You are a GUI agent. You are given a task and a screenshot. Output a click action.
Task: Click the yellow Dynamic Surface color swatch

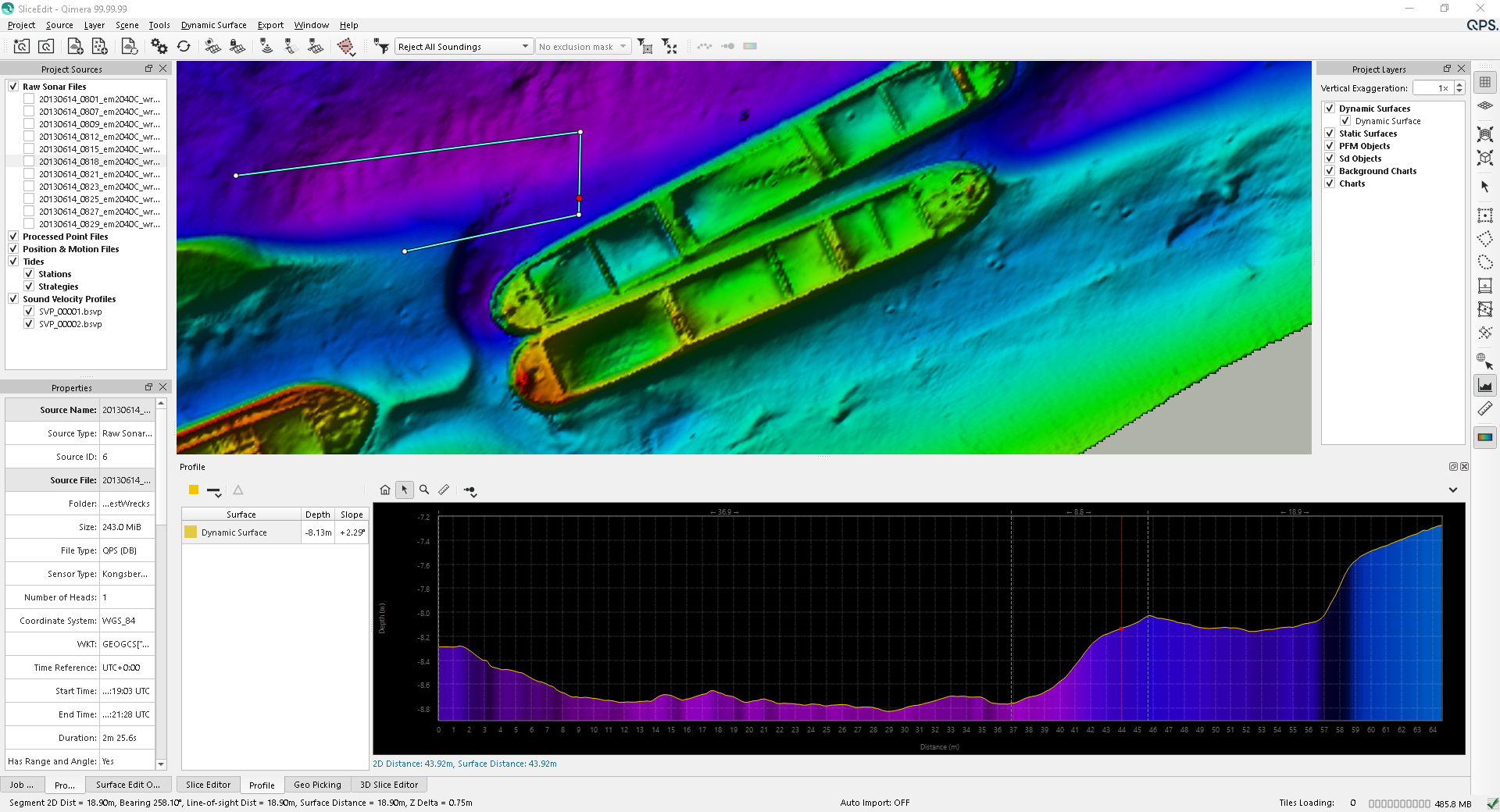191,532
